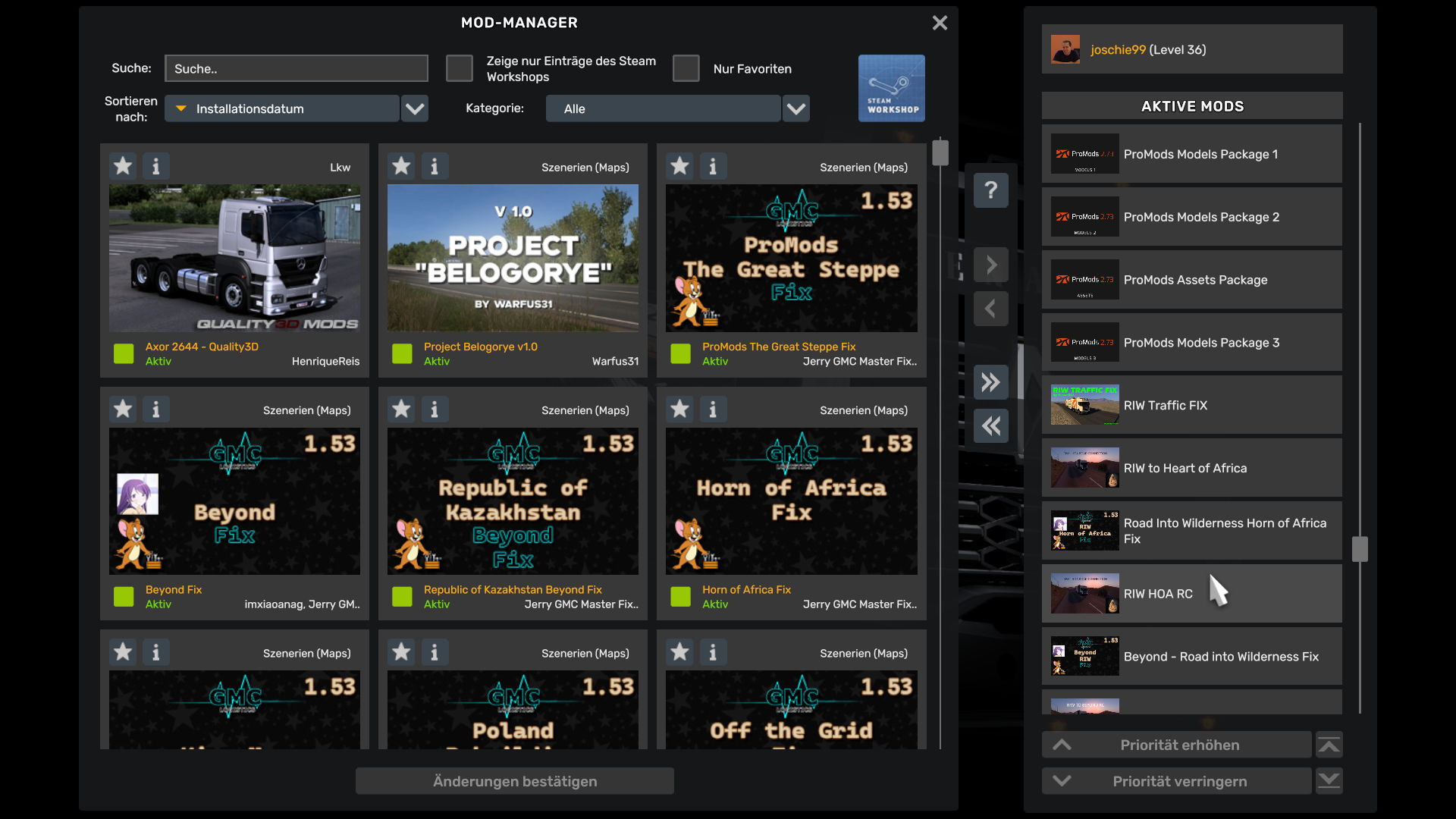Confirm changes with Änderungen bestätigen
Viewport: 1456px width, 819px height.
[515, 781]
